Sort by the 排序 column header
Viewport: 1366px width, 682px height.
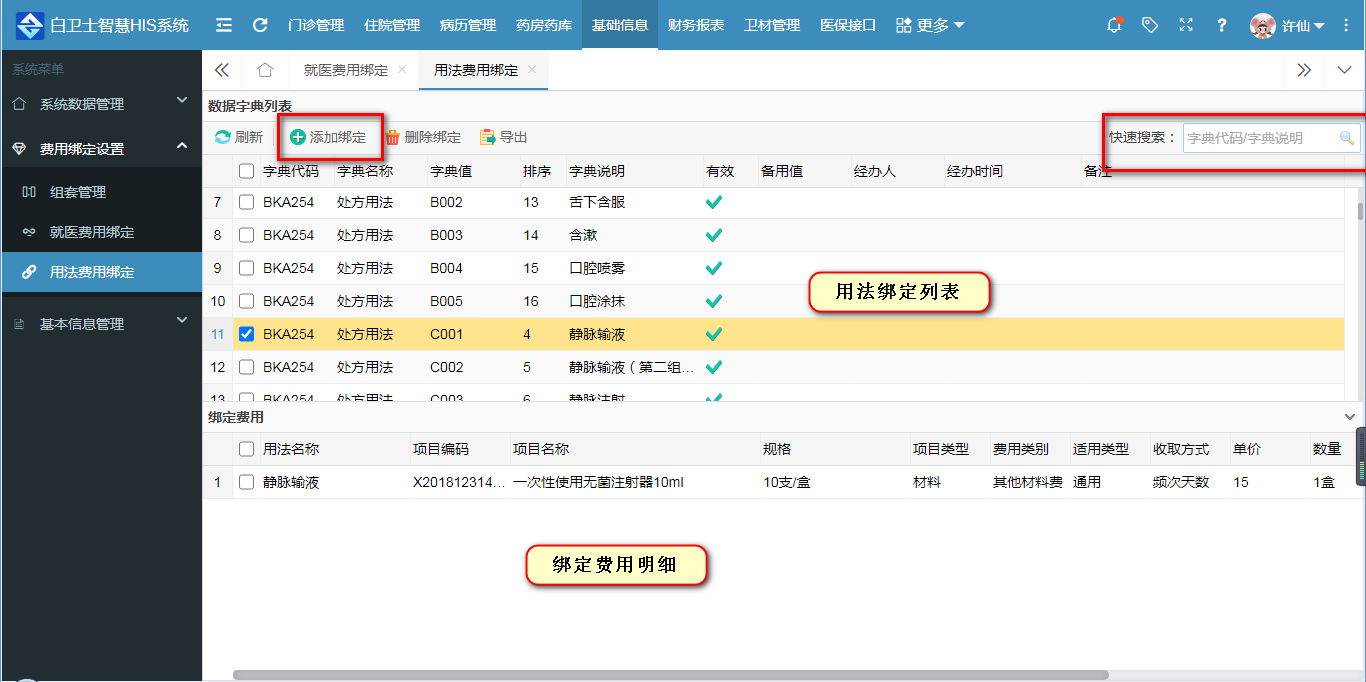[x=537, y=171]
